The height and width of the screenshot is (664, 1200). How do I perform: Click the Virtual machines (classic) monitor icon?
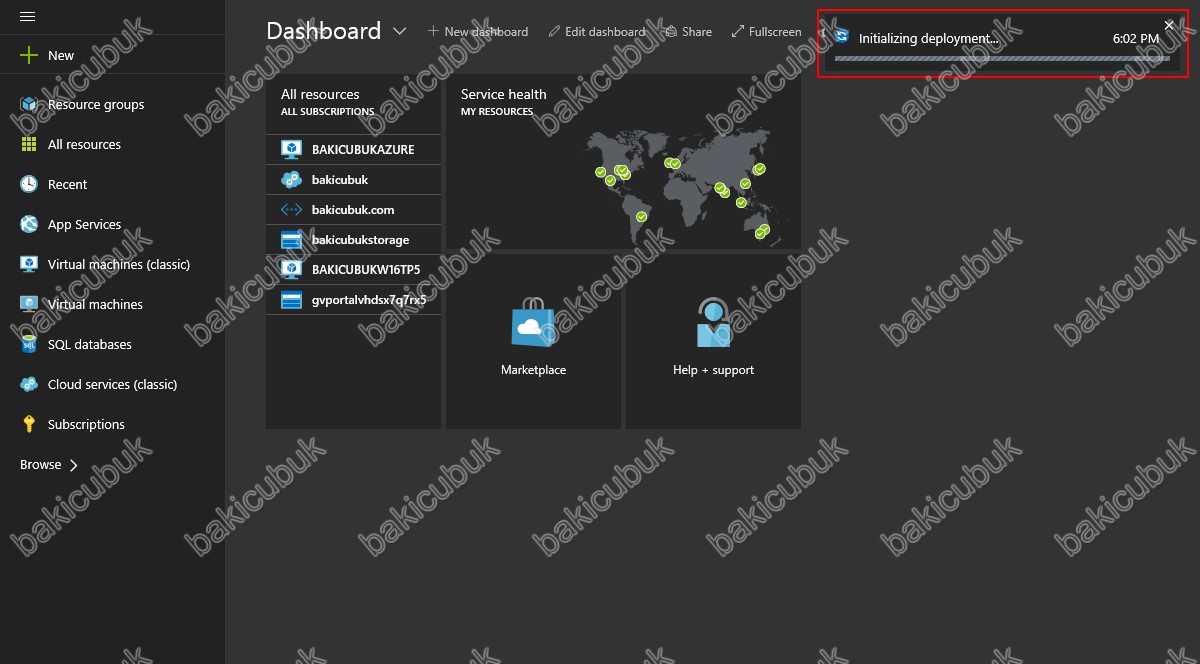[29, 264]
